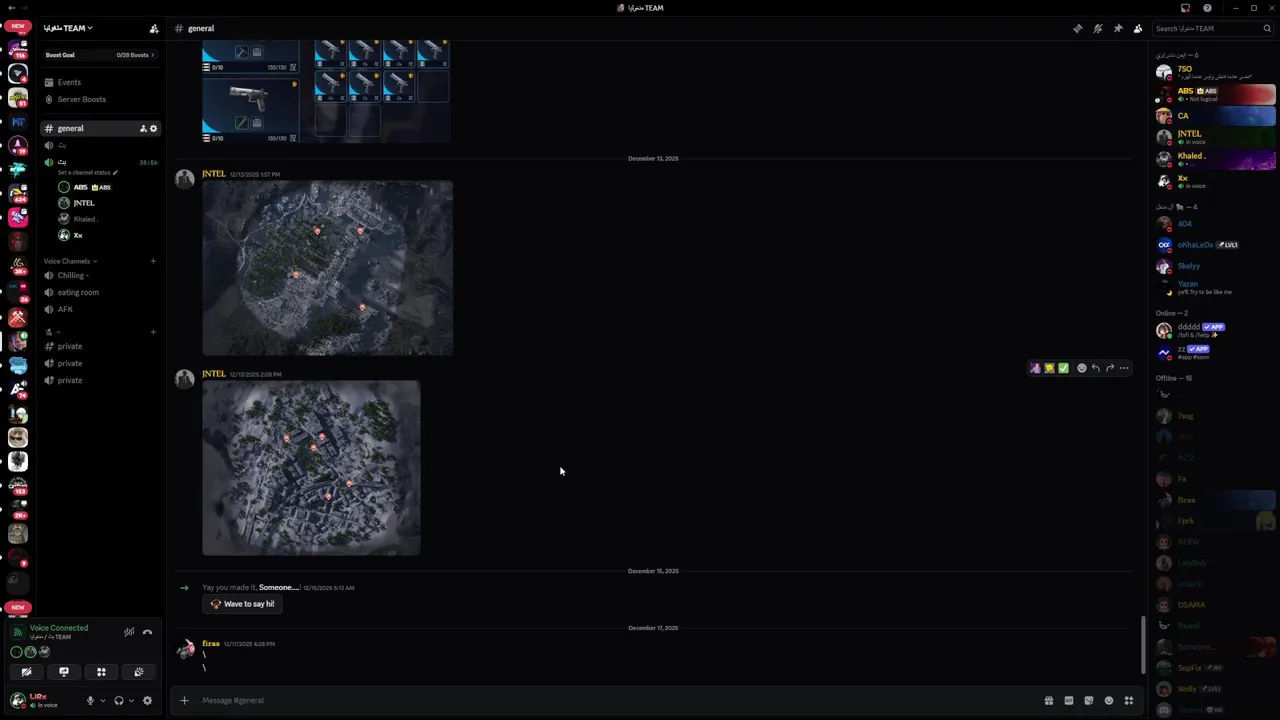This screenshot has width=1280, height=720.
Task: Add Reaction smiley on hovered message
Action: tap(1081, 368)
